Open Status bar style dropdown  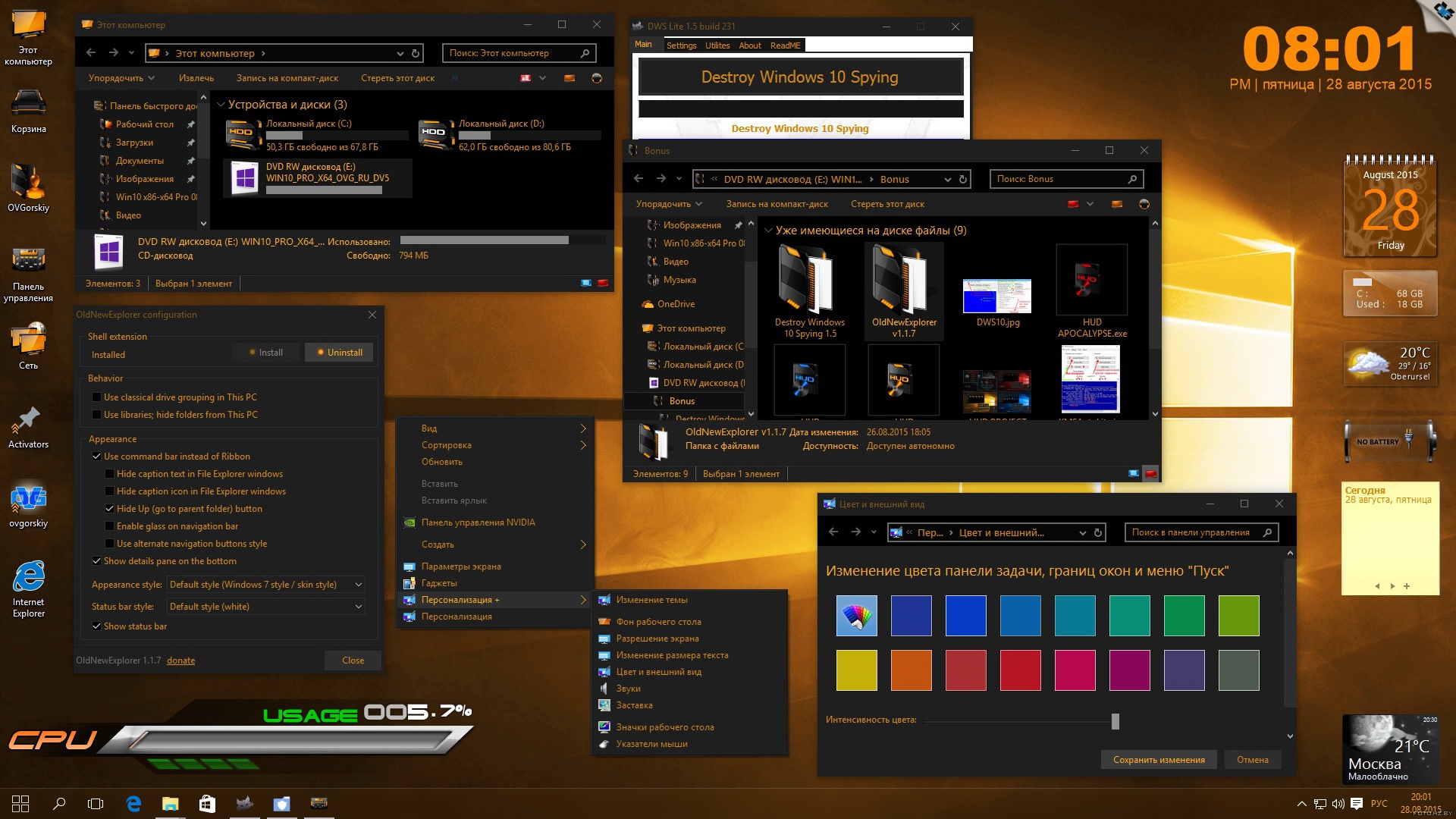tap(265, 607)
